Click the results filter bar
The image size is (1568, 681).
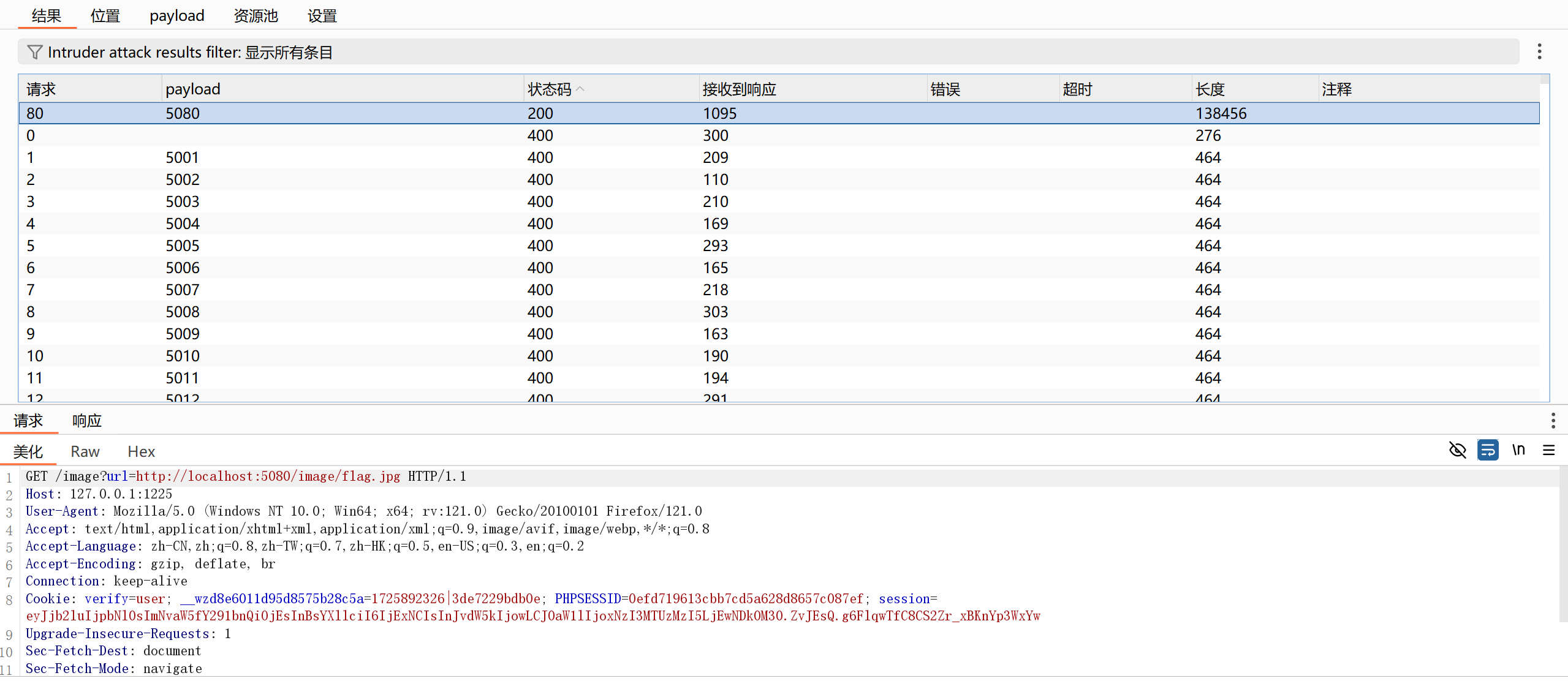766,52
